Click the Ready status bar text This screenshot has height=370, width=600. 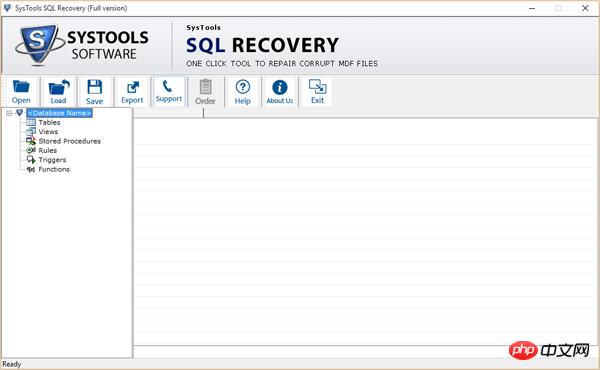pyautogui.click(x=11, y=364)
